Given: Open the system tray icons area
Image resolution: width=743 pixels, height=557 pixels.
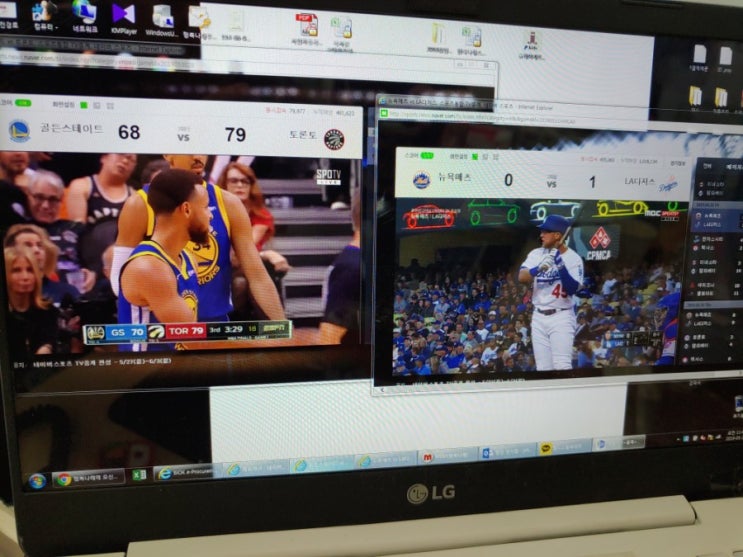Looking at the screenshot, I should pos(699,439).
